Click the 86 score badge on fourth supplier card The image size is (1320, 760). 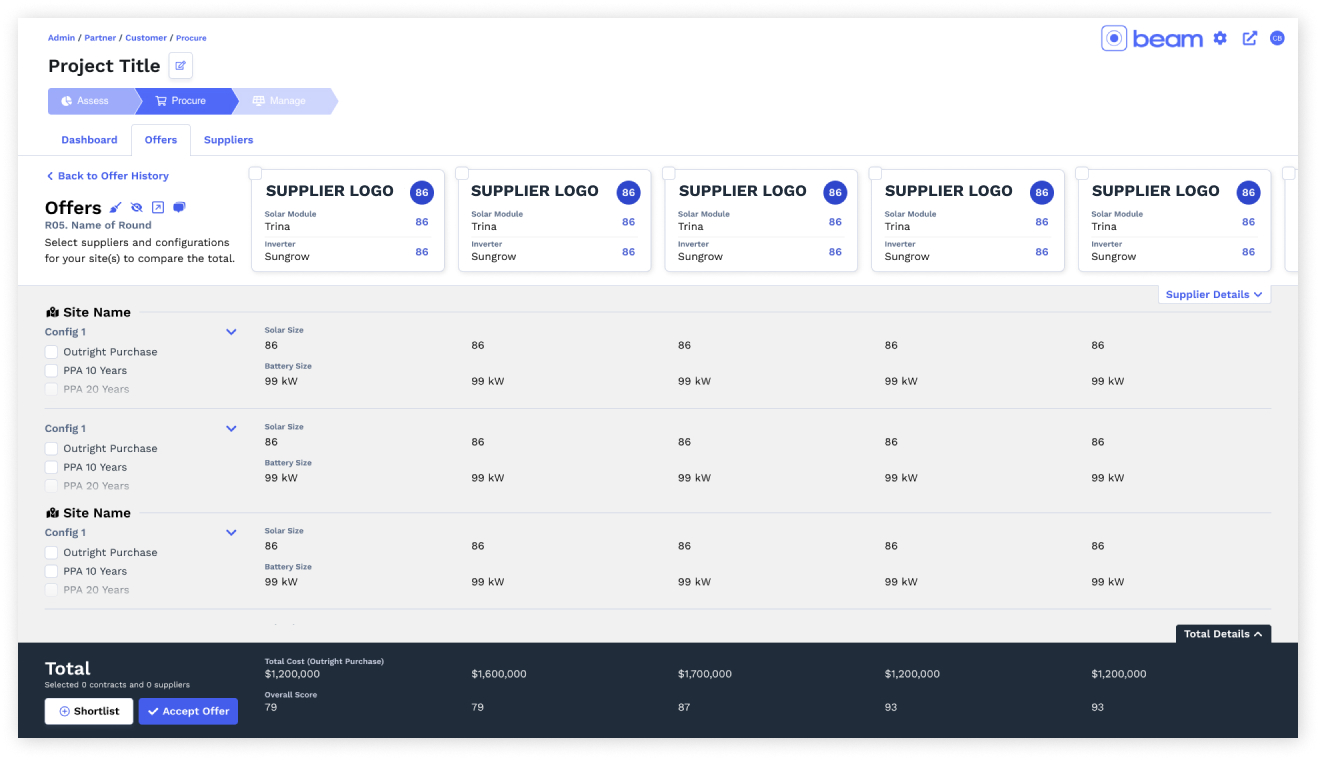coord(1042,192)
